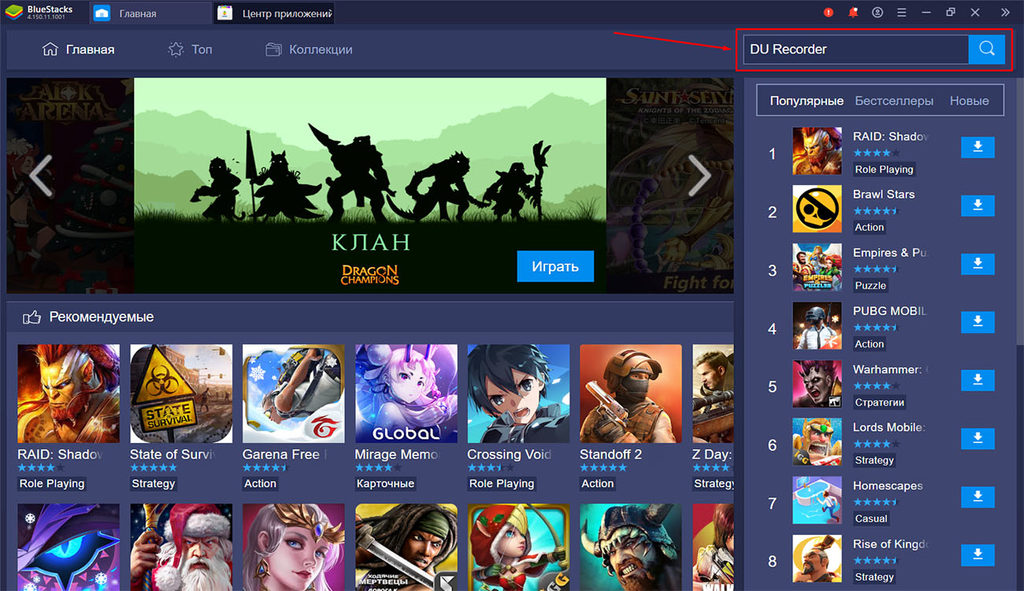Open Brawl Stars icon in ranking
The image size is (1024, 591).
click(x=817, y=209)
